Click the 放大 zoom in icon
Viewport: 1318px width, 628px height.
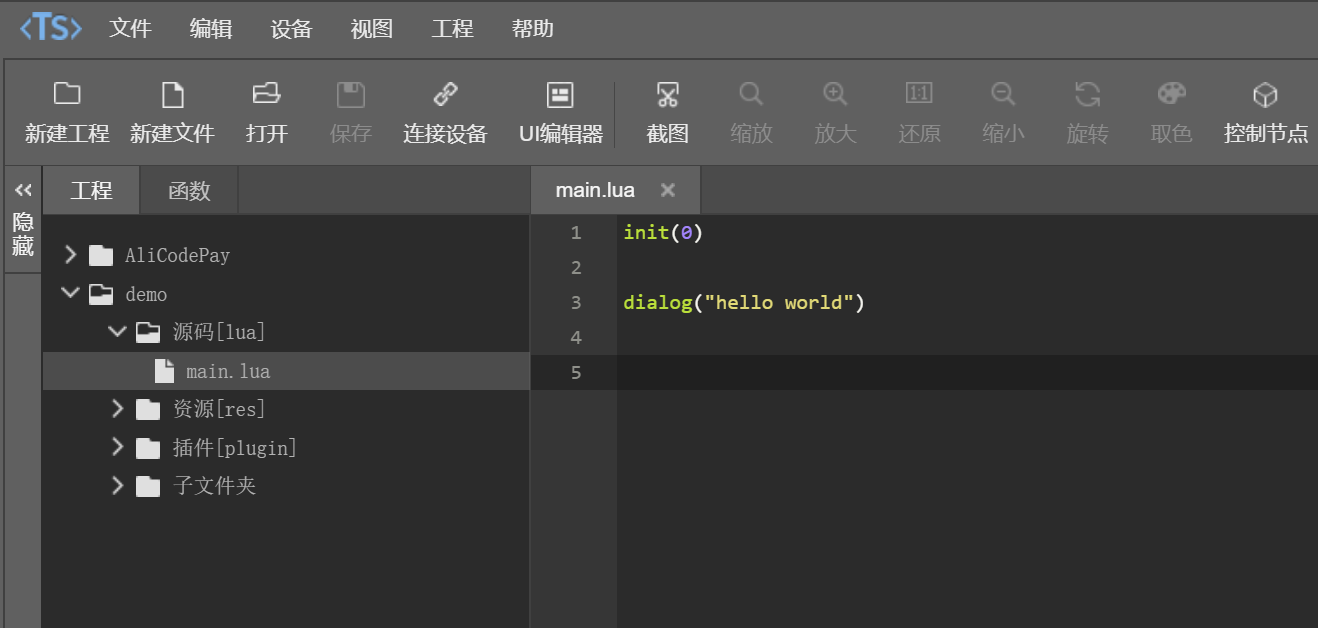tap(835, 94)
